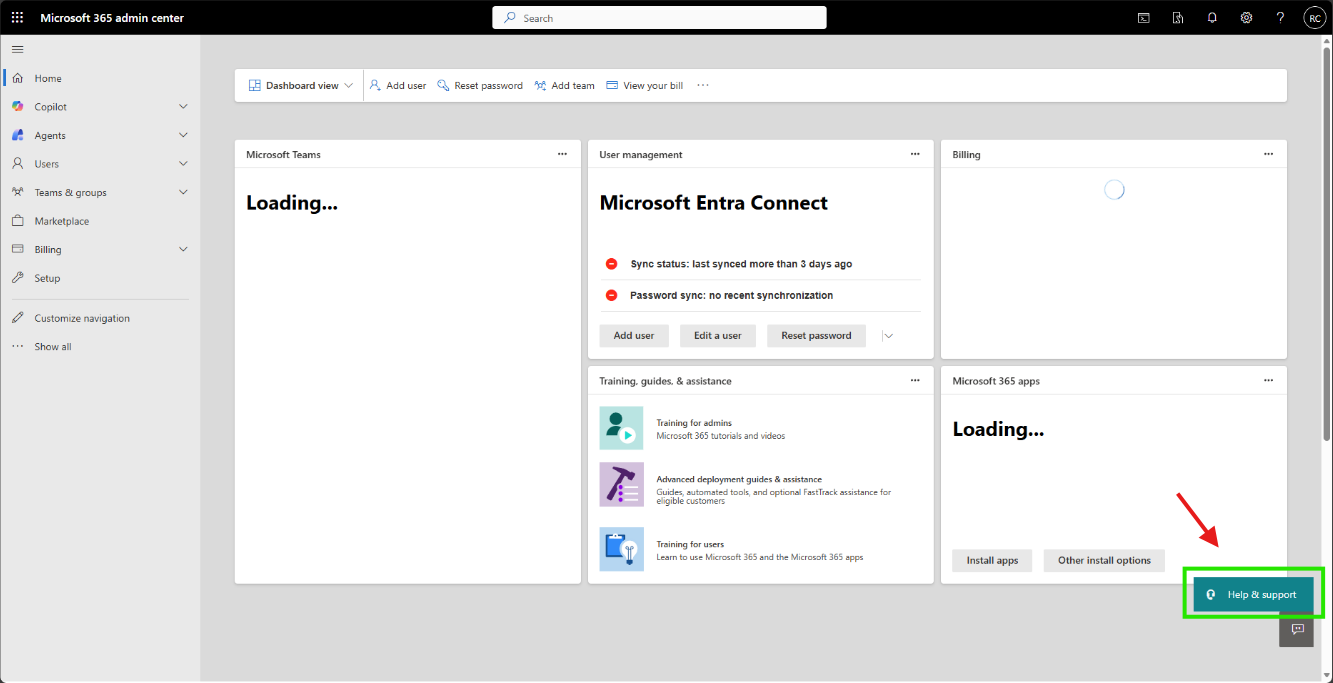1333x683 pixels.
Task: Click Reset password in the top toolbar
Action: tap(480, 85)
